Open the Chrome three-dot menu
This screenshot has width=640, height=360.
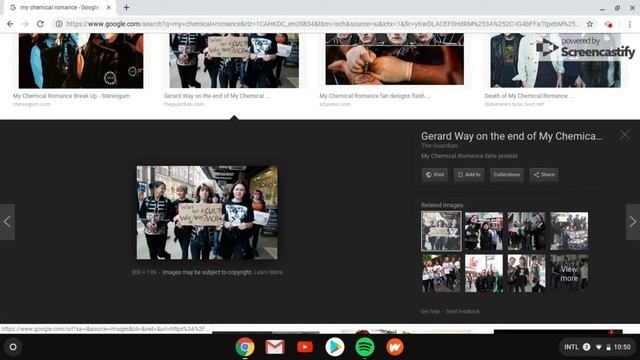coord(630,24)
